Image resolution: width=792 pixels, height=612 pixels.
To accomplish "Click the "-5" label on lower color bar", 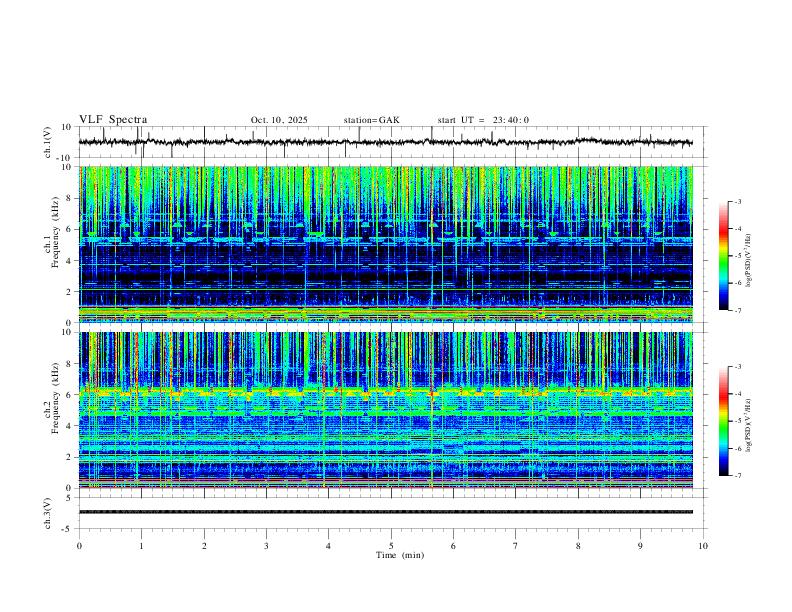I will coord(738,421).
